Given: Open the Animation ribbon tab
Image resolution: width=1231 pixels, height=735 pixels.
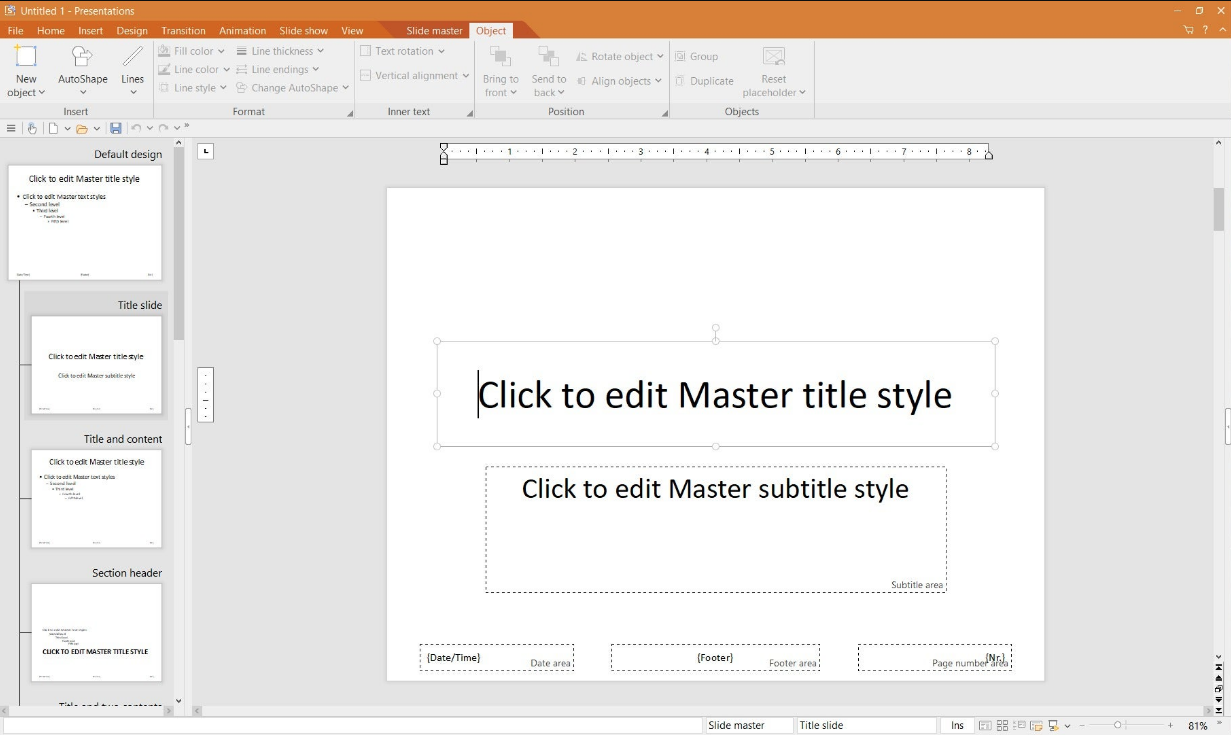Looking at the screenshot, I should (243, 31).
